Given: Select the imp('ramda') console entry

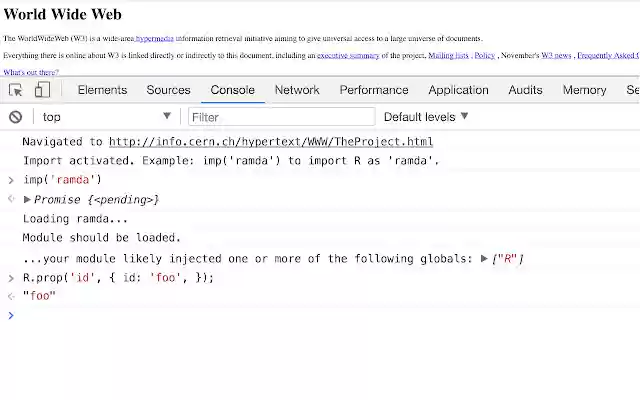Looking at the screenshot, I should [x=62, y=180].
